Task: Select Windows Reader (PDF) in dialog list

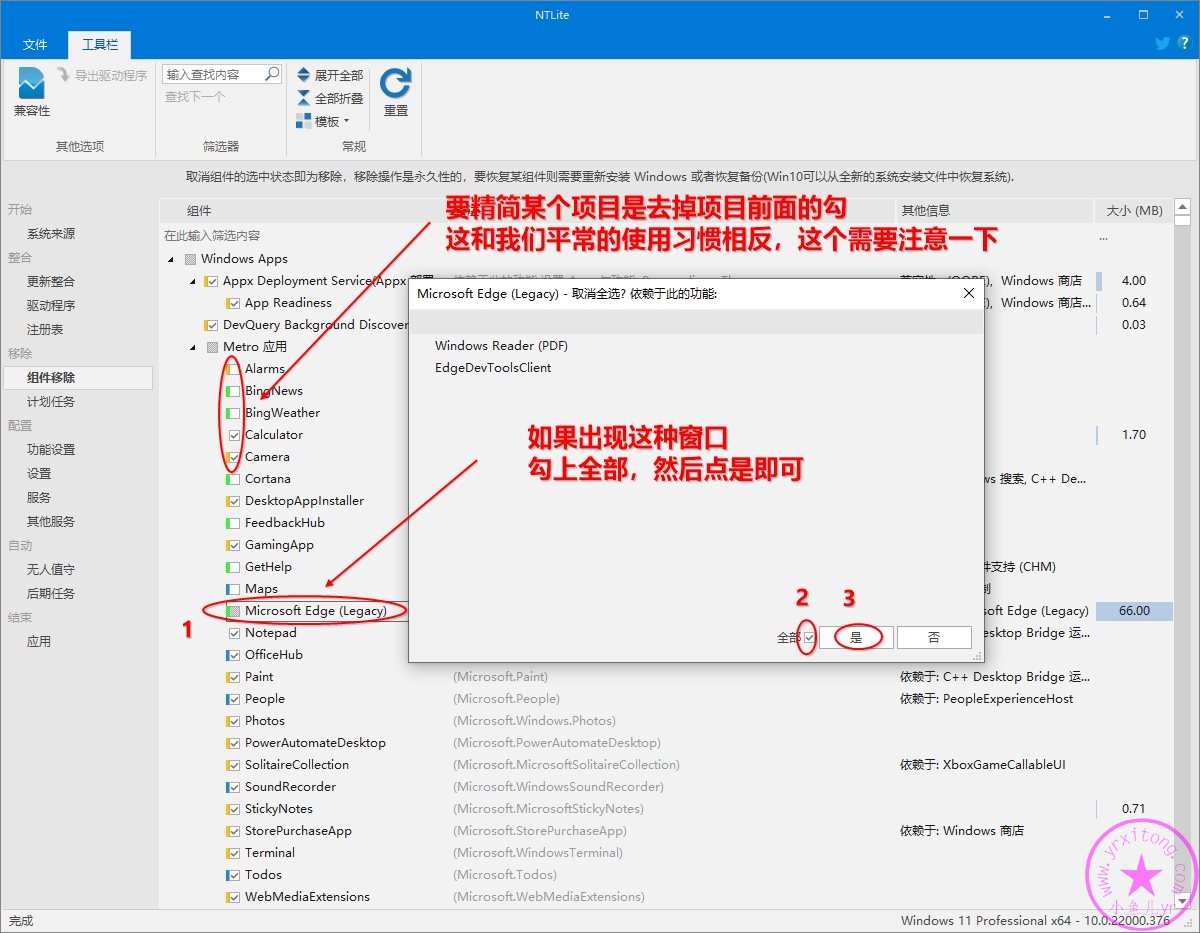Action: click(x=501, y=345)
